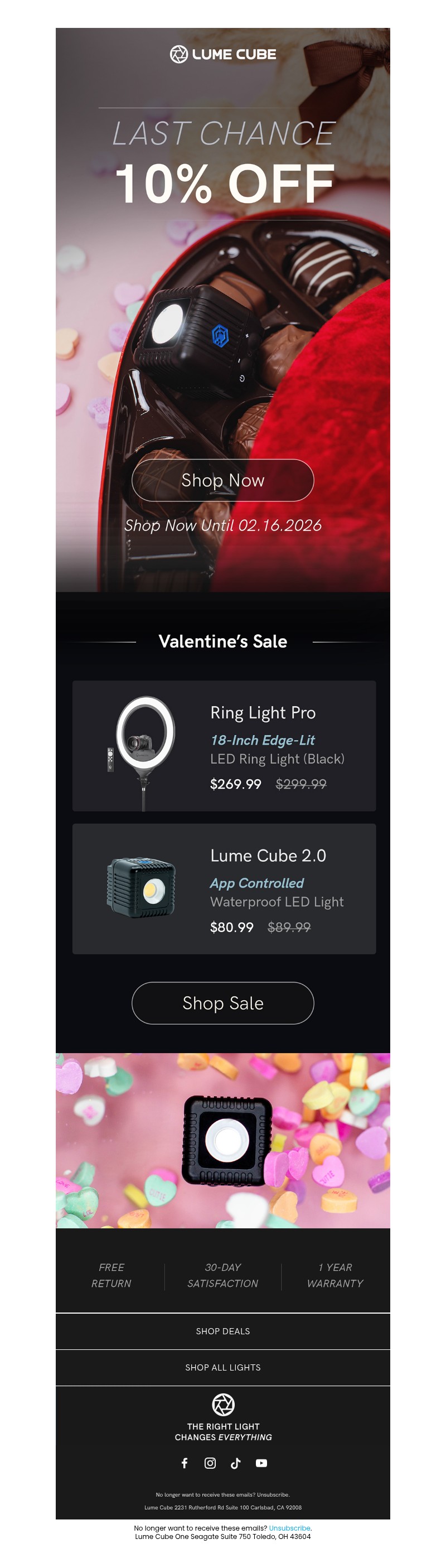Image resolution: width=446 pixels, height=1568 pixels.
Task: Click the Lume Cube logo in header
Action: tap(222, 54)
